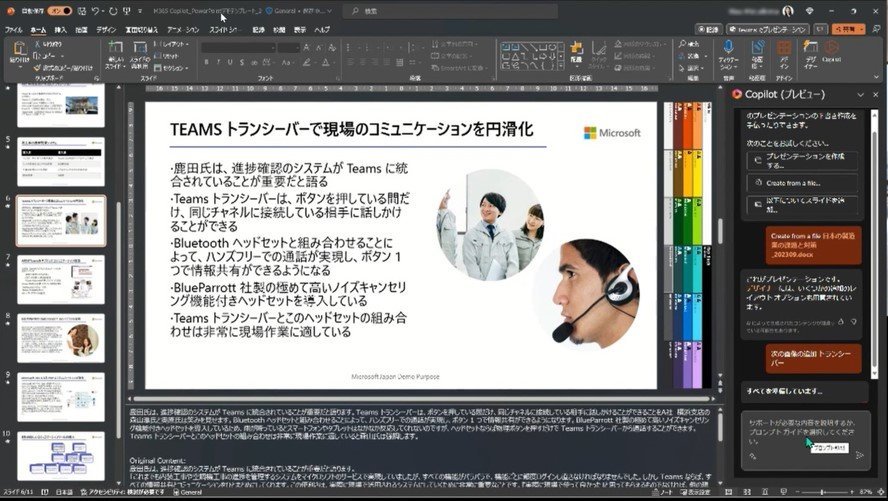Image resolution: width=888 pixels, height=501 pixels.
Task: Click the zoom slider in status bar
Action: coord(825,493)
